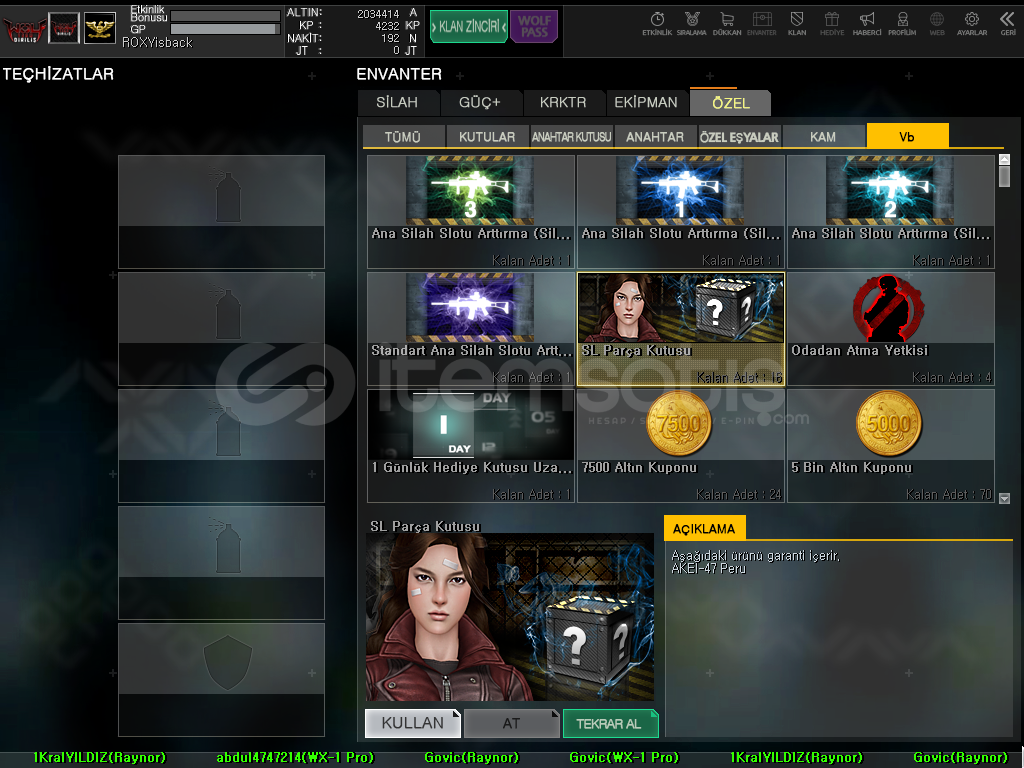Select 1 Günlük Hediye Kutusu item
1024x768 pixels.
pos(471,445)
